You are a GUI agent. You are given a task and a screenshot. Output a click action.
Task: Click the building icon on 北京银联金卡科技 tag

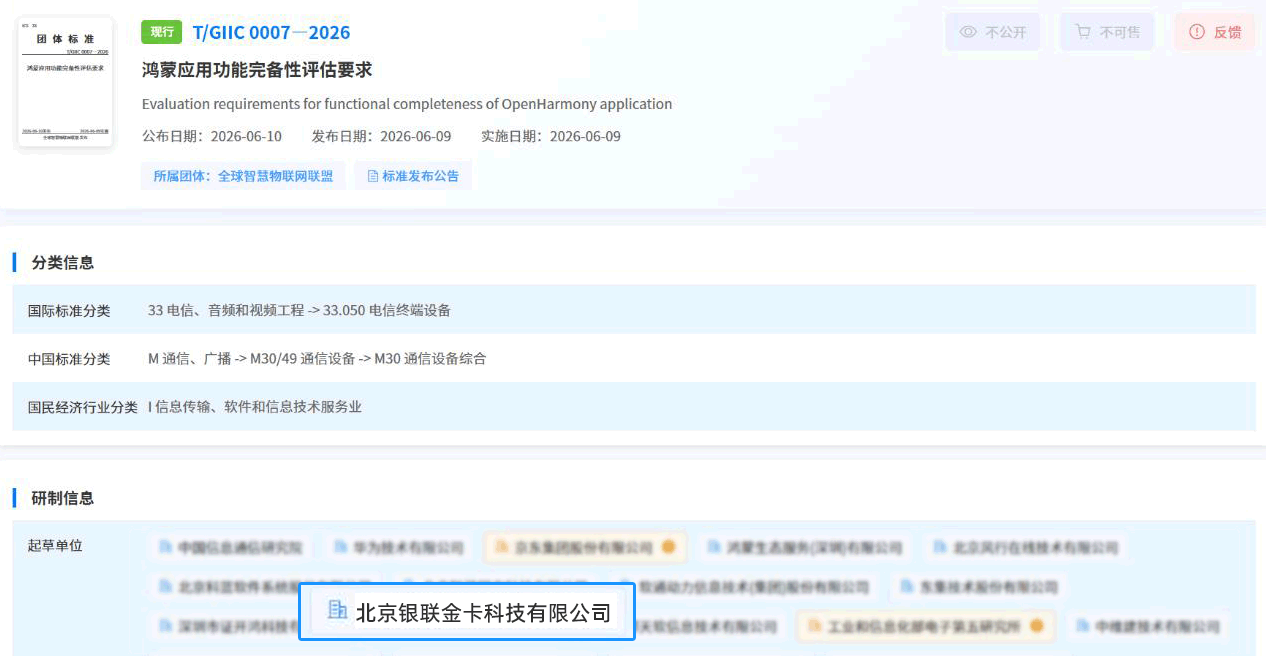coord(338,610)
